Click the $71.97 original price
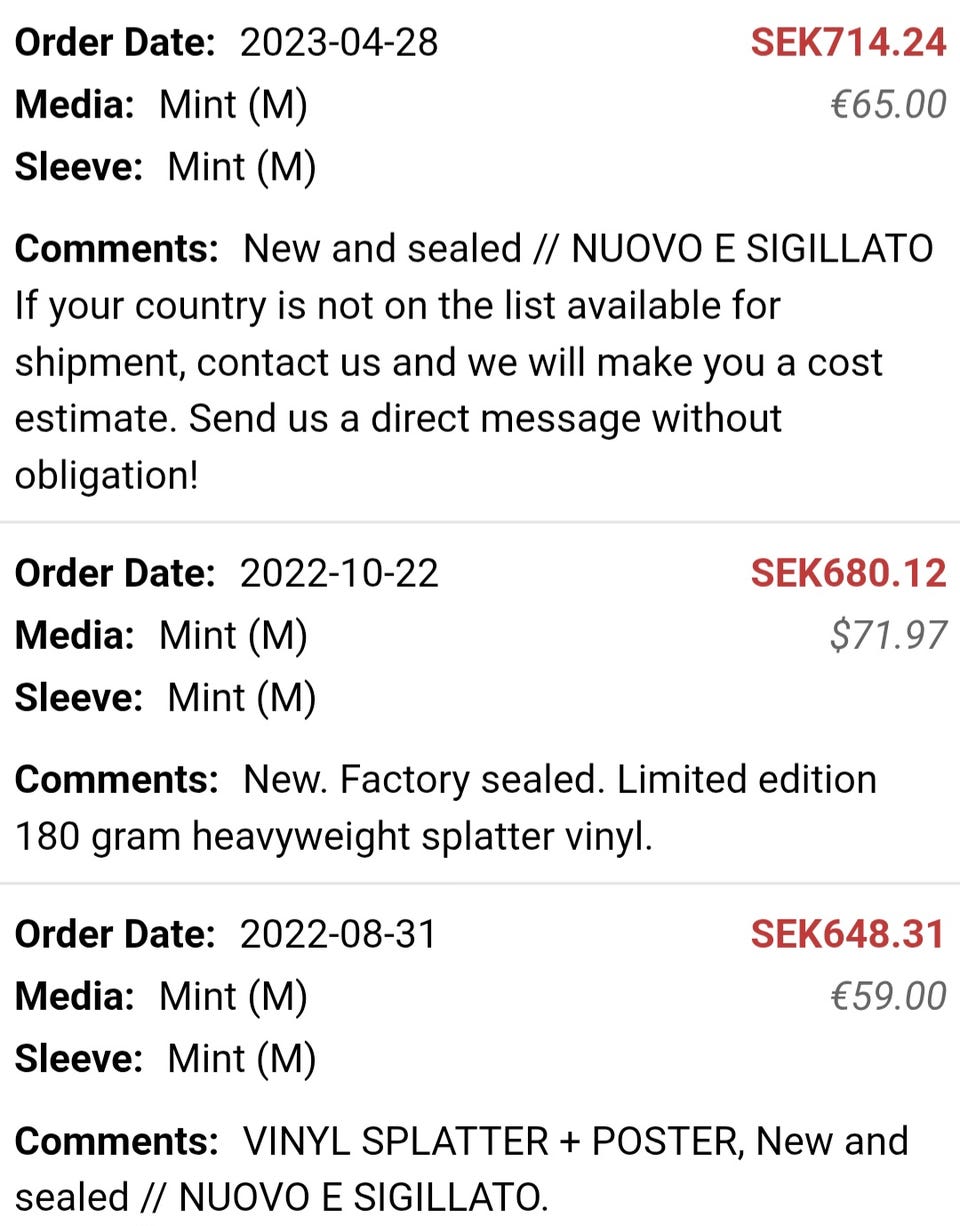The width and height of the screenshot is (960, 1226). point(888,635)
